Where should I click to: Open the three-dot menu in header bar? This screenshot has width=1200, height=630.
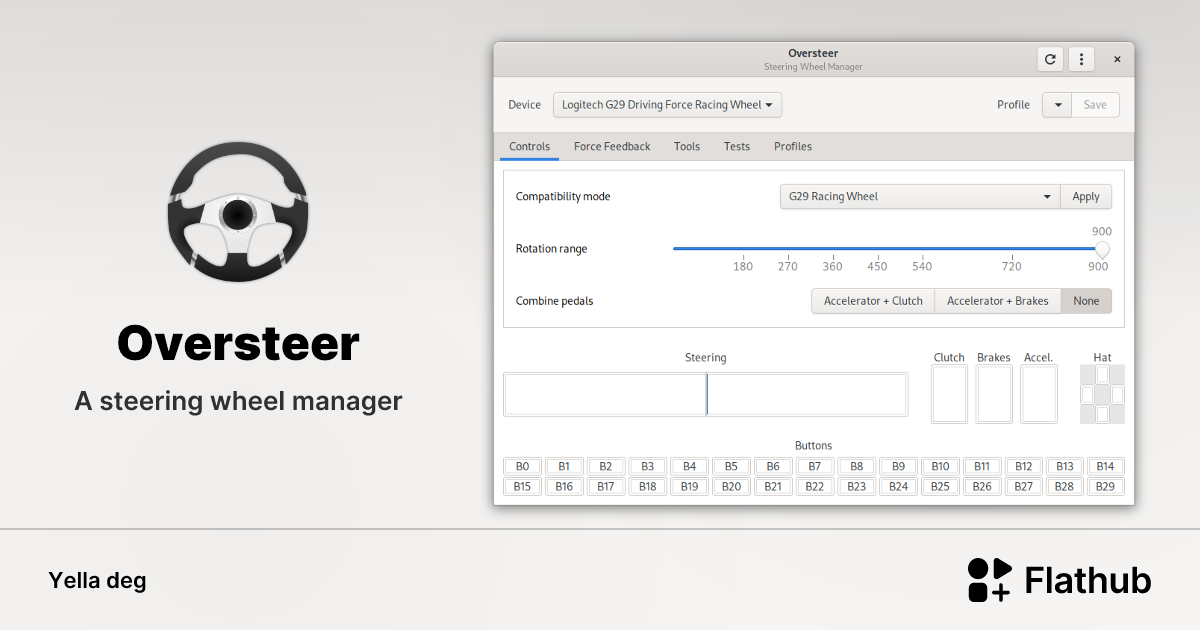[1081, 59]
